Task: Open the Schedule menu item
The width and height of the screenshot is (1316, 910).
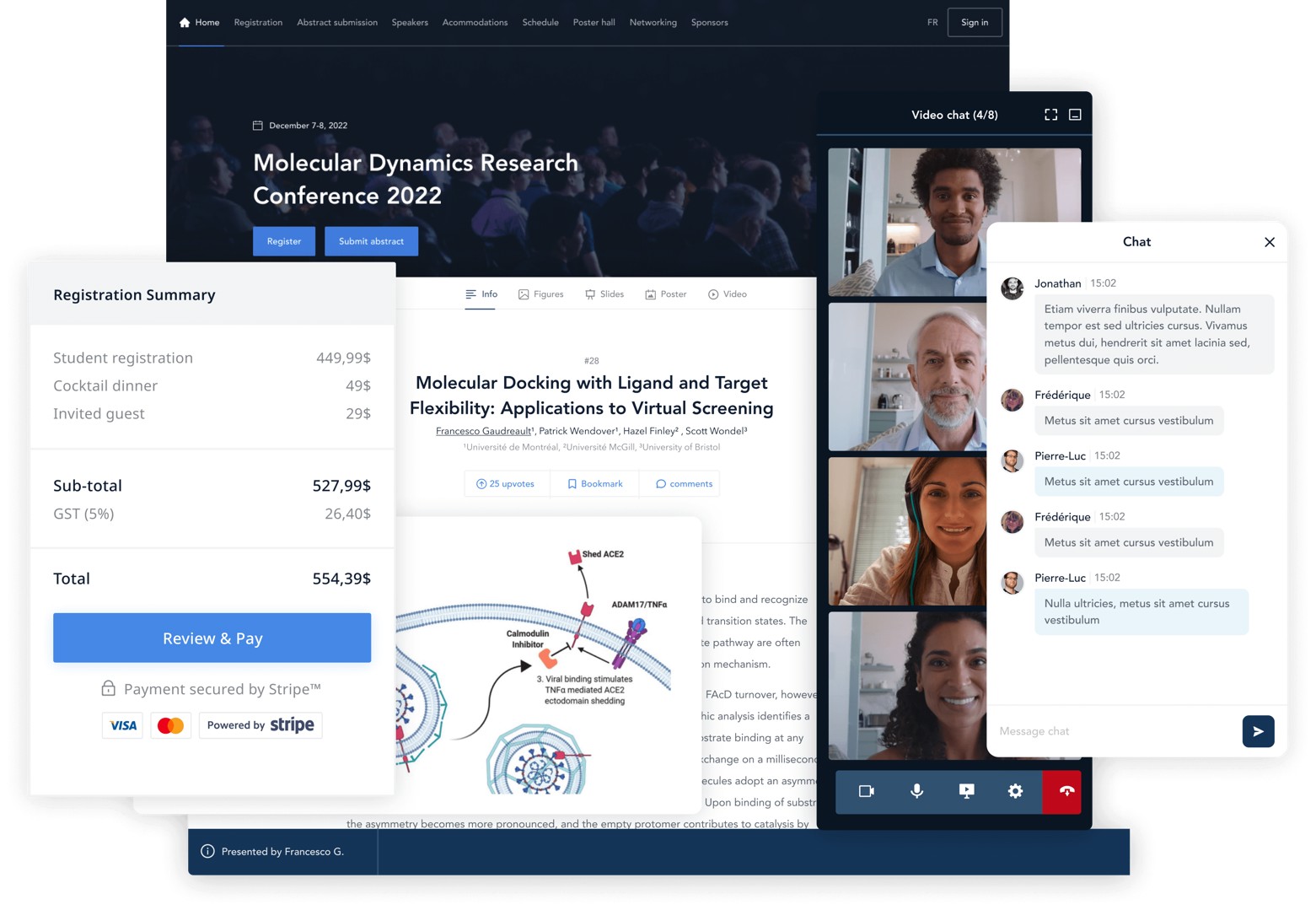Action: (540, 23)
